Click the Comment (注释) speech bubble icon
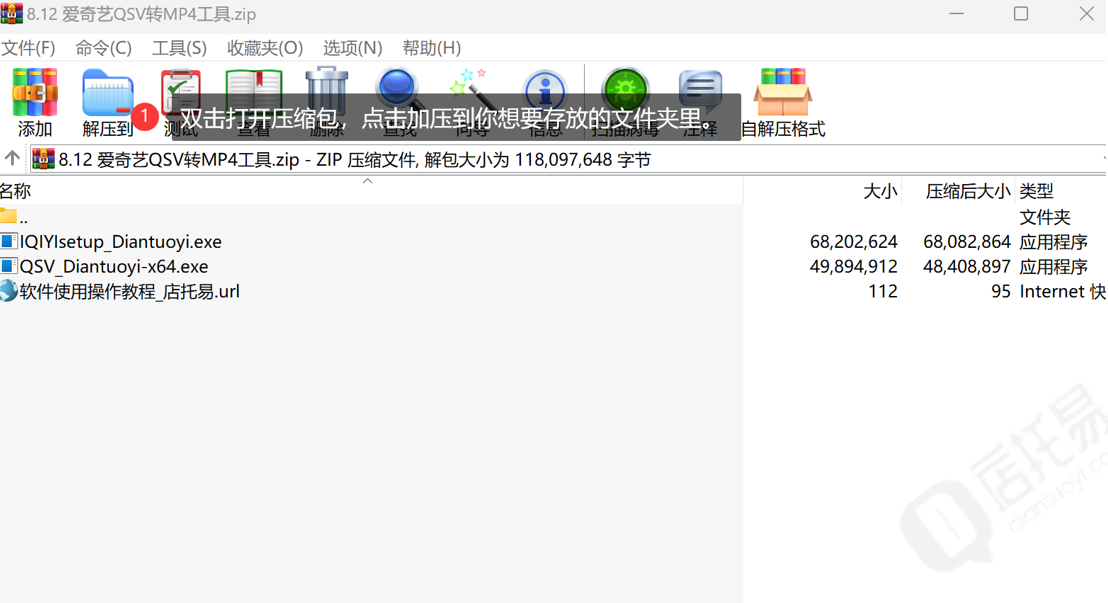Viewport: 1108px width, 603px height. [x=700, y=90]
